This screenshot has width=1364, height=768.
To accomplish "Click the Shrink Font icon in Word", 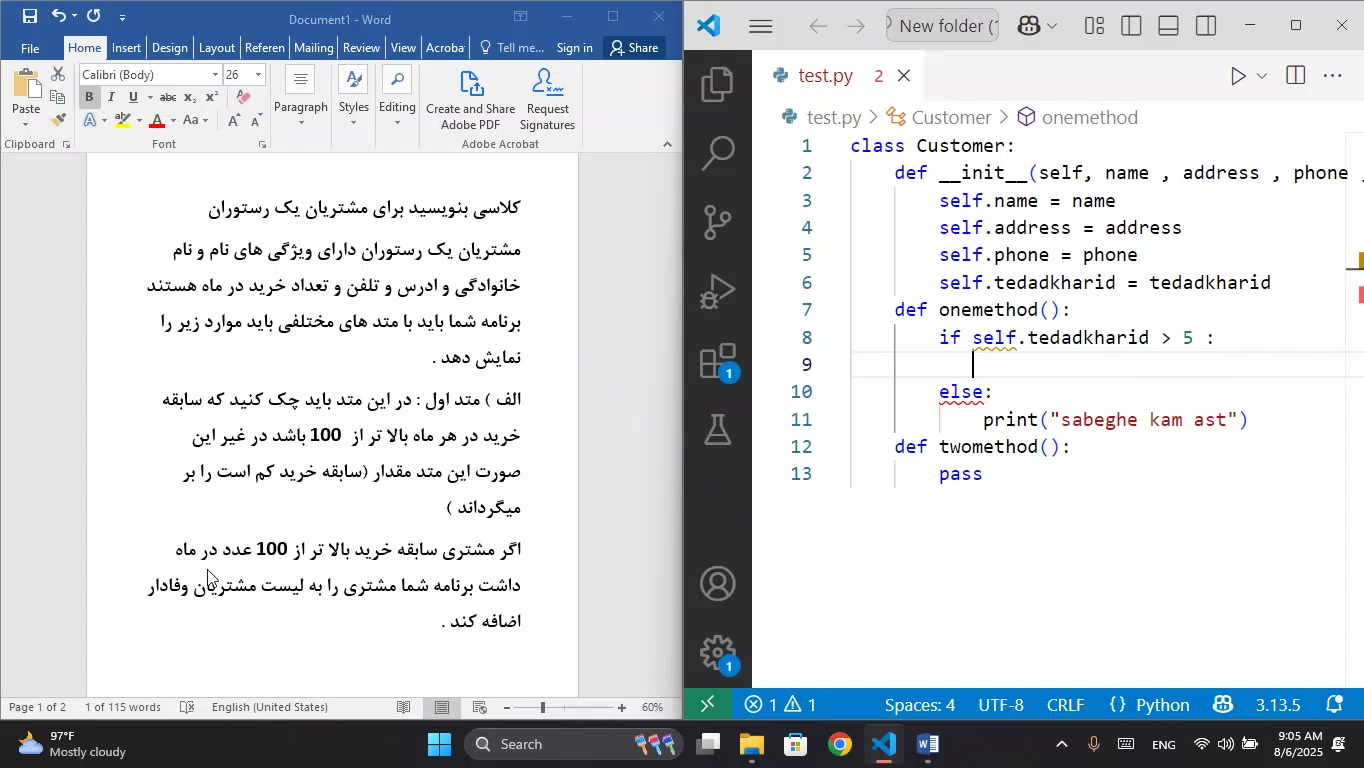I will click(256, 121).
